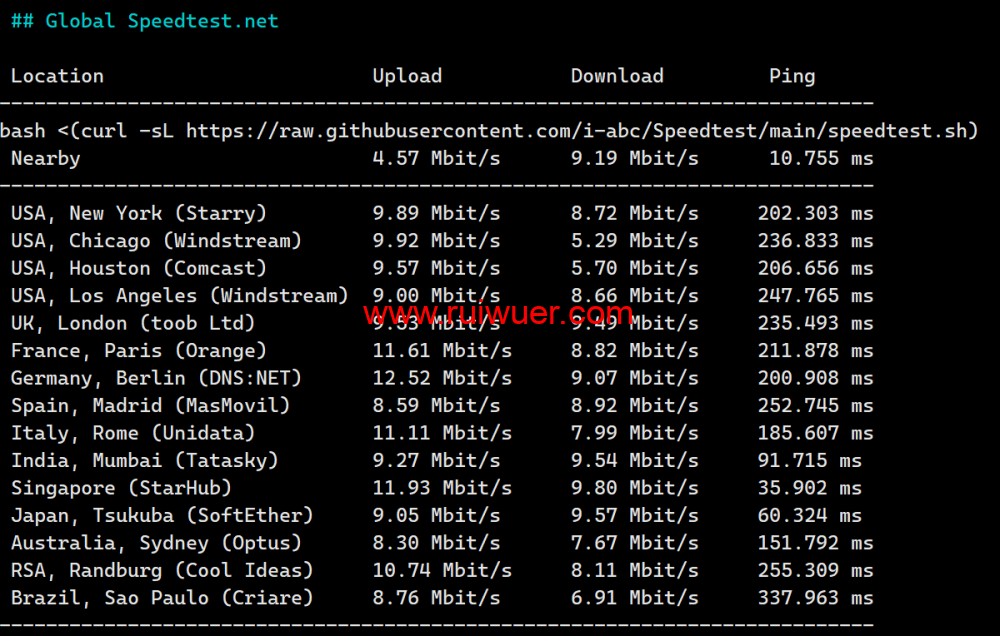Screen dimensions: 1000x636
Task: Click the Nearby row label
Action: point(45,158)
